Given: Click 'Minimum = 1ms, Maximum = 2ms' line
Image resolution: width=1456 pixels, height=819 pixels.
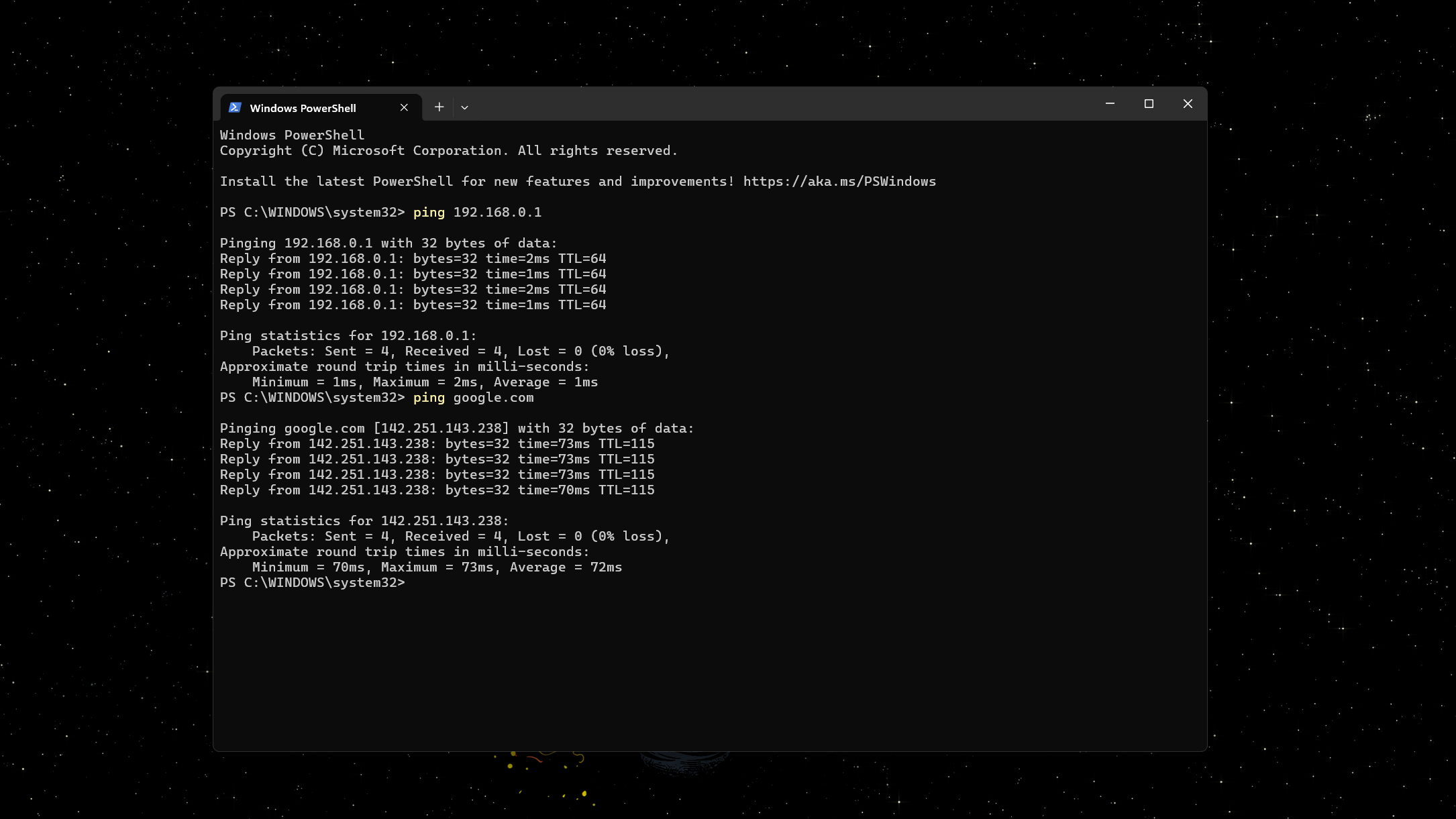Looking at the screenshot, I should click(425, 382).
